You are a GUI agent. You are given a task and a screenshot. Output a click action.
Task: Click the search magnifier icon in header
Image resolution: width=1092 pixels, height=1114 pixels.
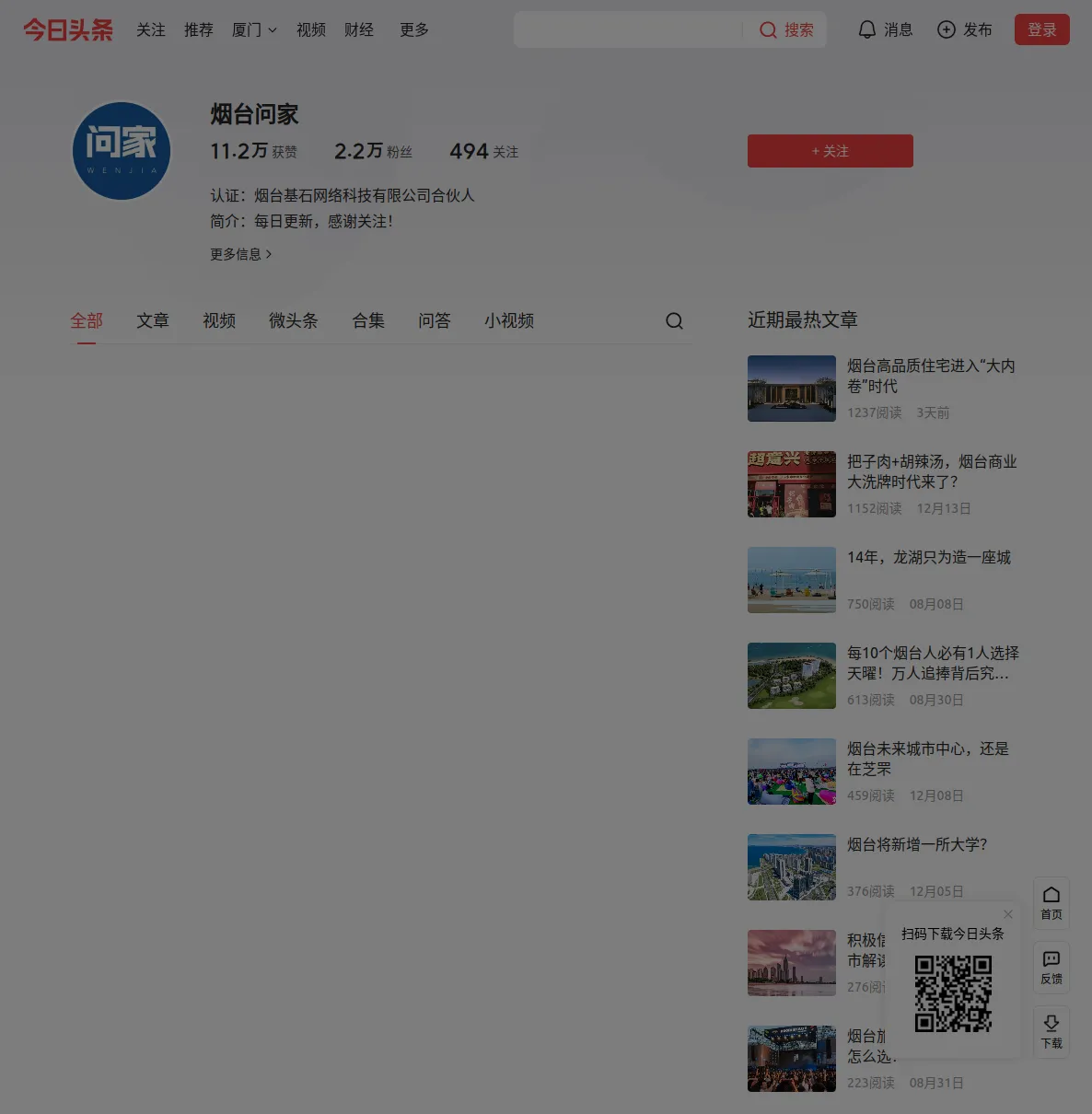[x=768, y=29]
